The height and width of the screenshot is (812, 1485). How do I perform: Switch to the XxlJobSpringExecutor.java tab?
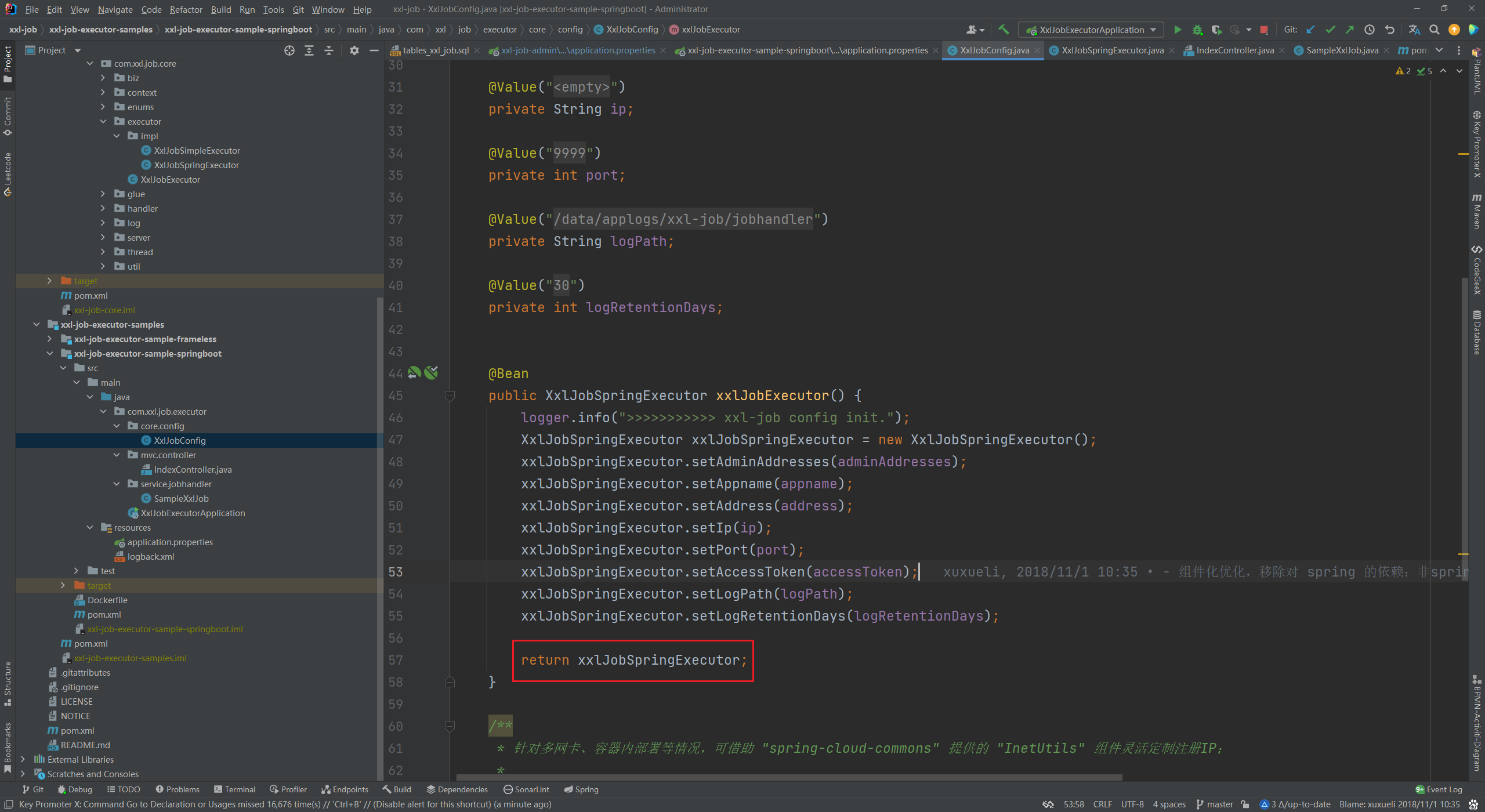[1112, 50]
